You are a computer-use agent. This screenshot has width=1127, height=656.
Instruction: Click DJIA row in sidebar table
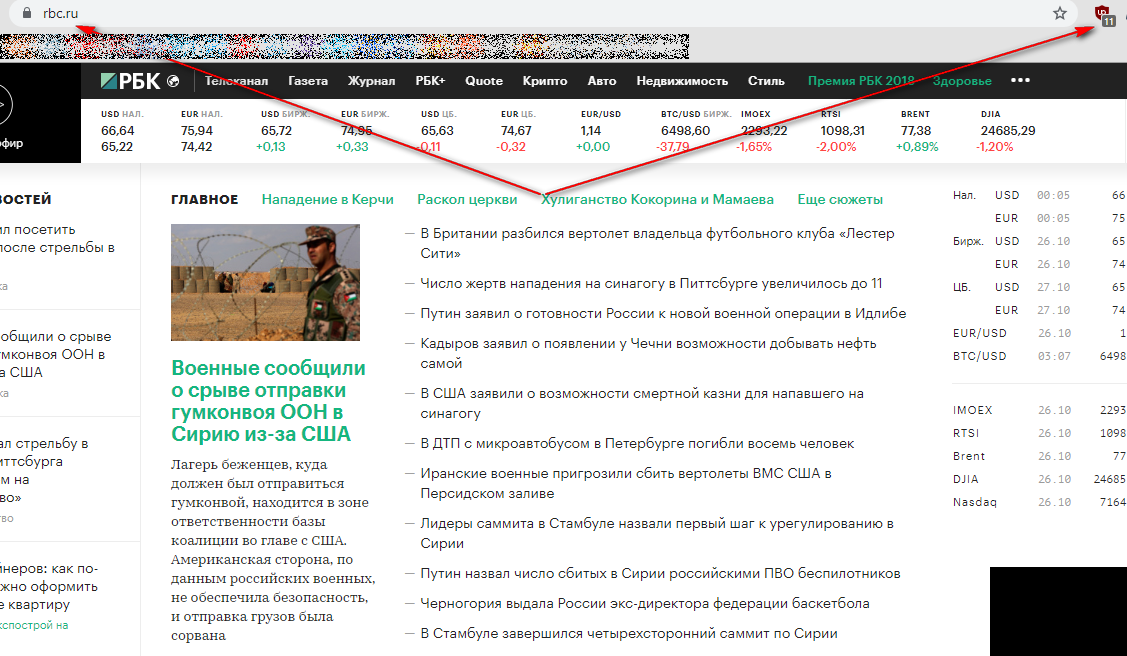pyautogui.click(x=1039, y=479)
